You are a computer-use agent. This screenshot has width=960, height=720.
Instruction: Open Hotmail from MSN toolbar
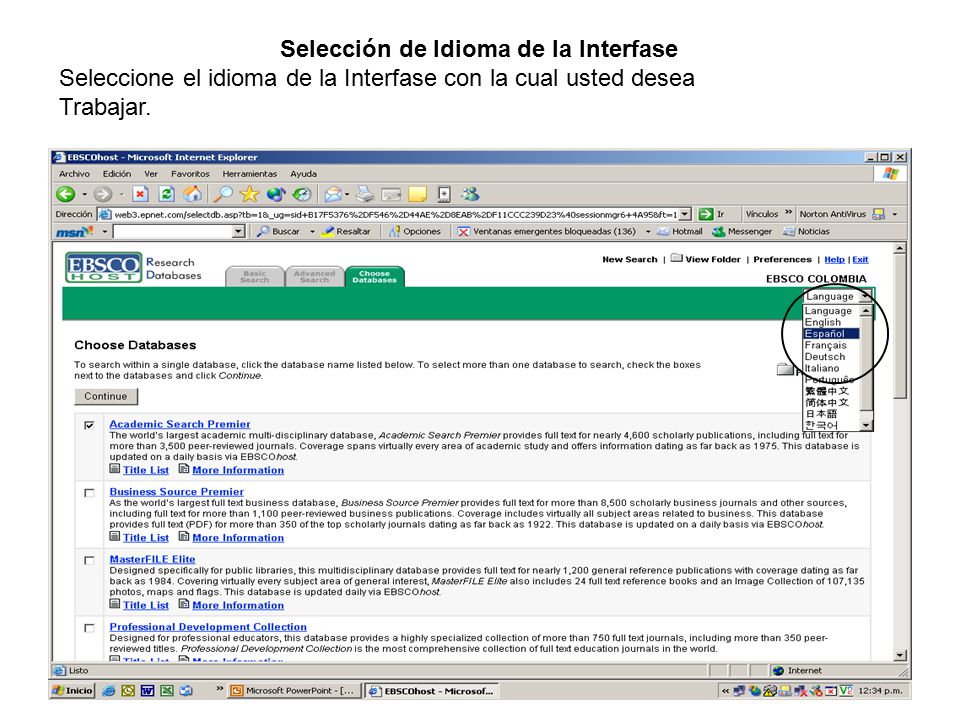point(680,231)
